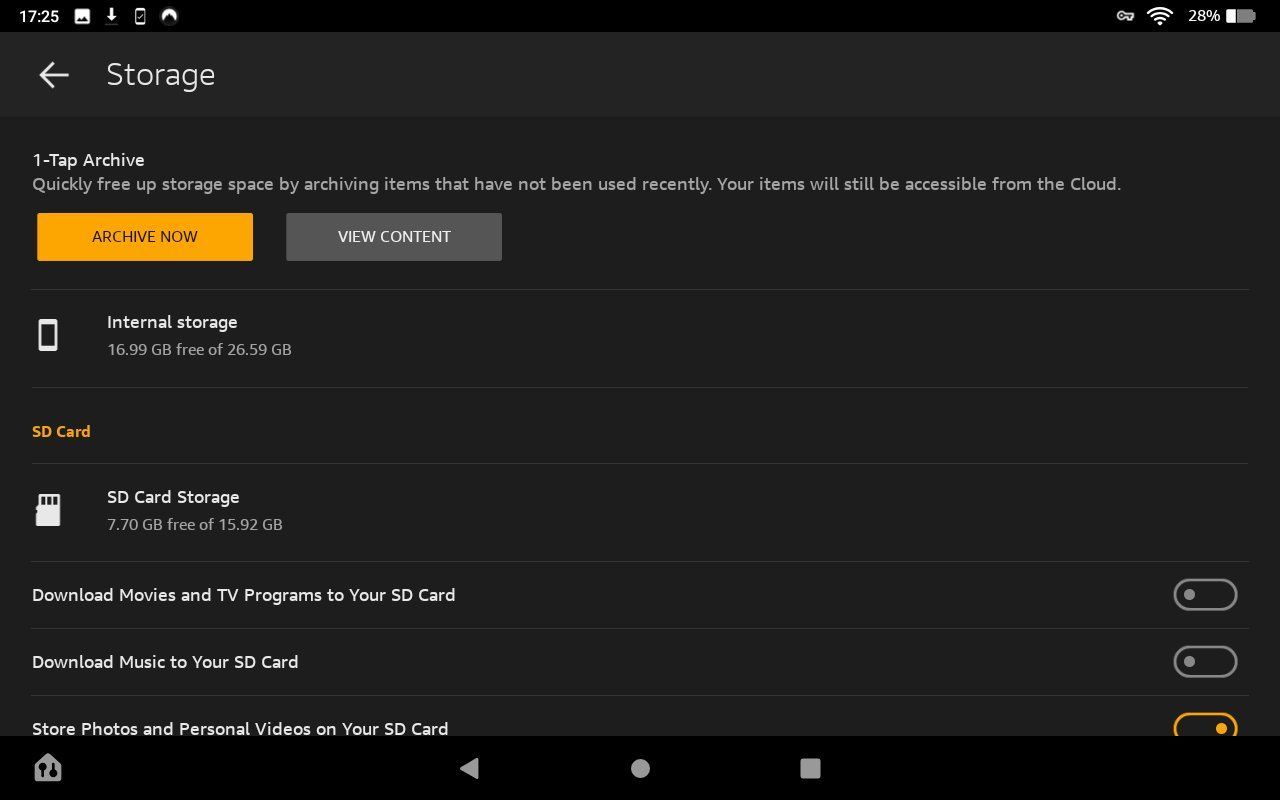Image resolution: width=1280 pixels, height=800 pixels.
Task: Tap the 1-Tap Archive description text
Action: [576, 184]
